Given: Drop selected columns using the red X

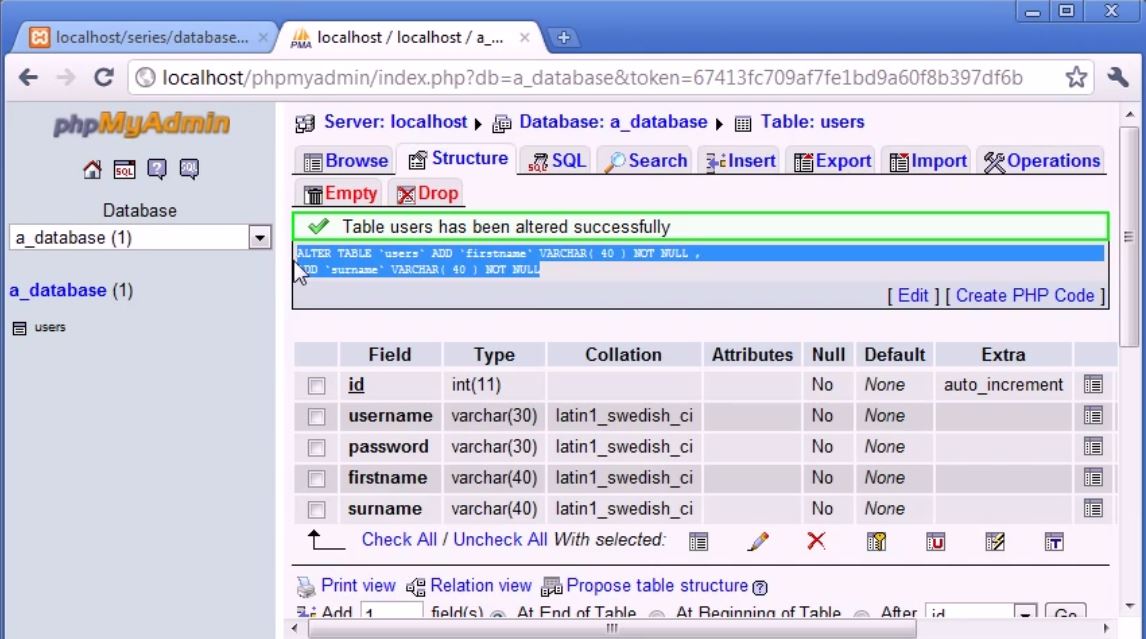Looking at the screenshot, I should (815, 540).
